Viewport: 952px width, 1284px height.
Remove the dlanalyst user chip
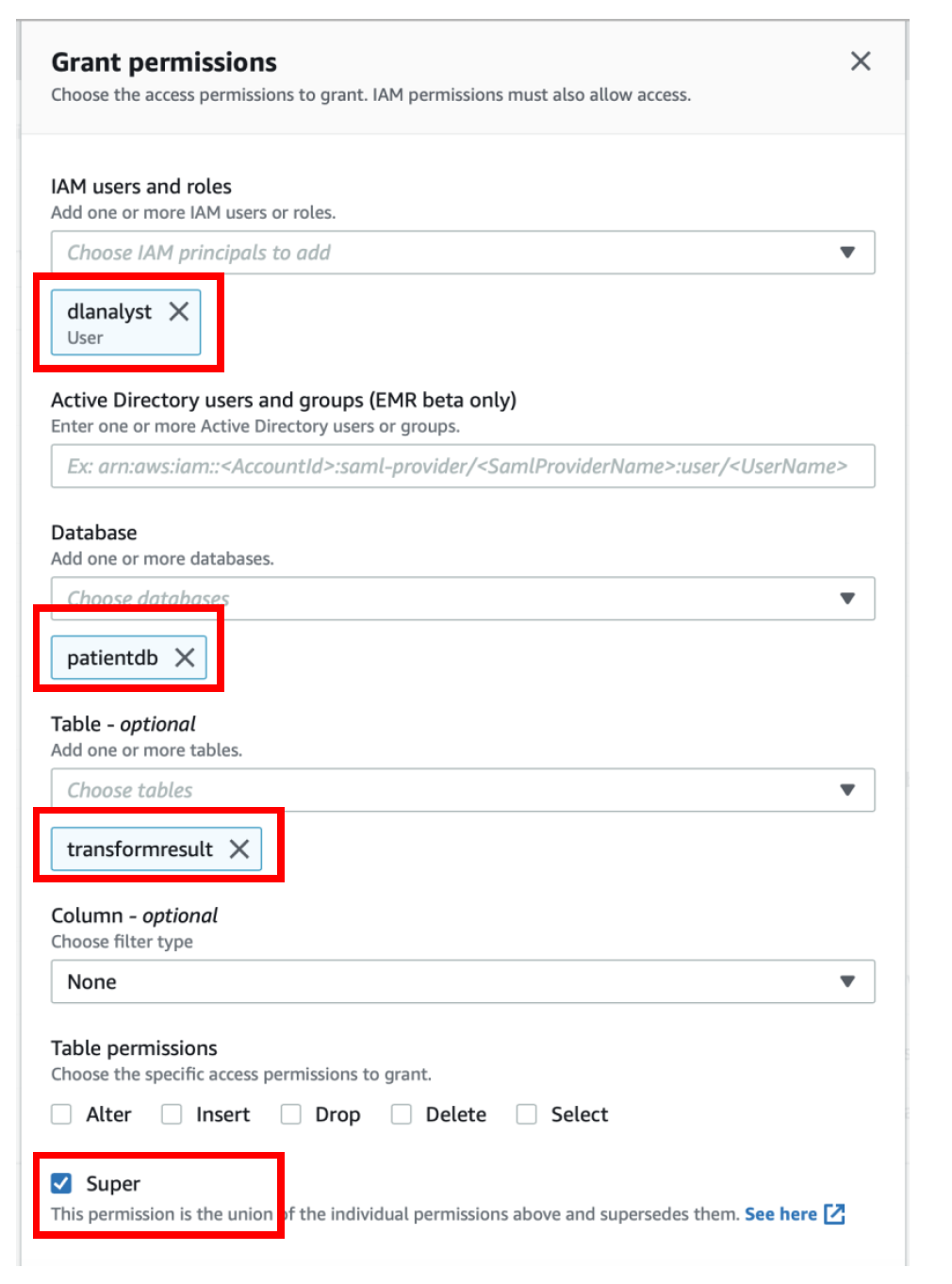point(179,311)
